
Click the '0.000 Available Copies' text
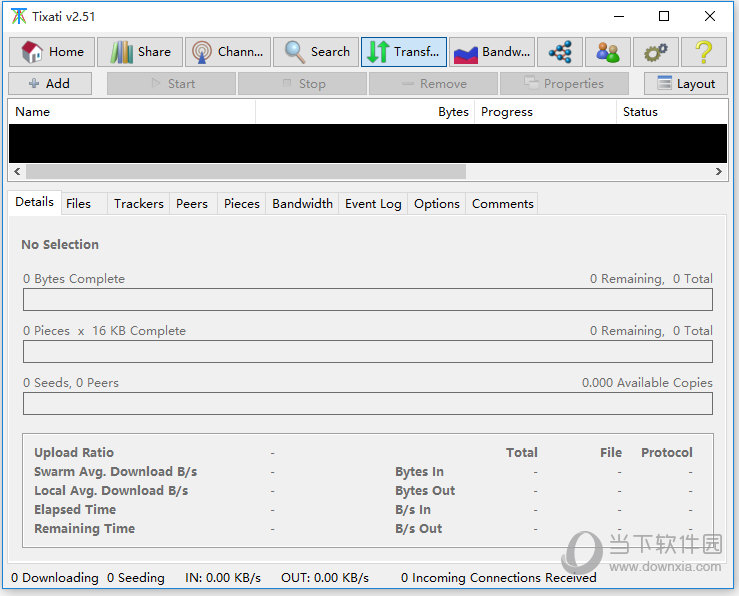(x=647, y=383)
